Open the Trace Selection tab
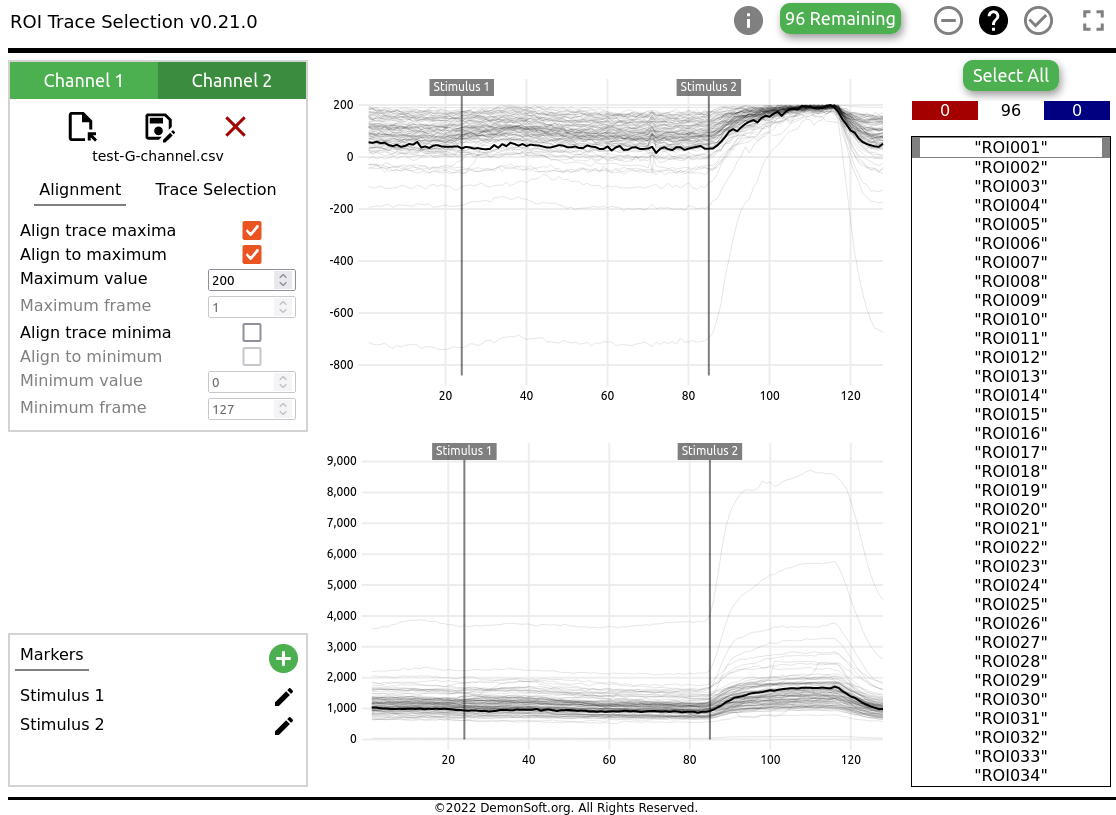 (x=215, y=190)
